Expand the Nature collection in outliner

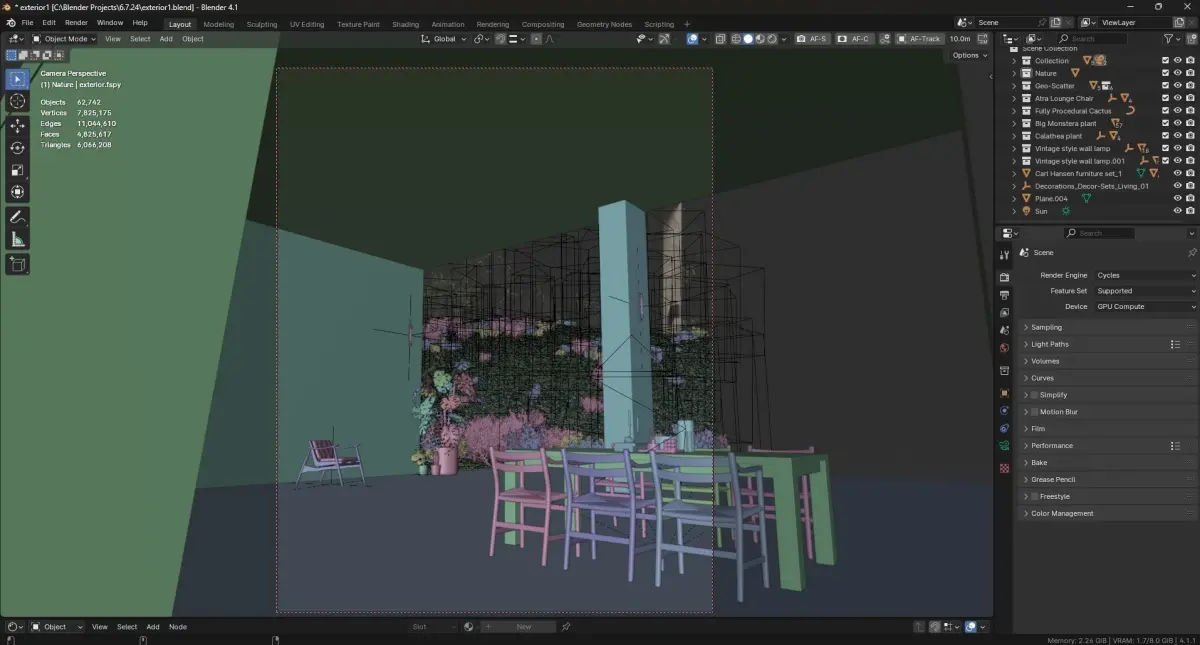tap(1013, 73)
